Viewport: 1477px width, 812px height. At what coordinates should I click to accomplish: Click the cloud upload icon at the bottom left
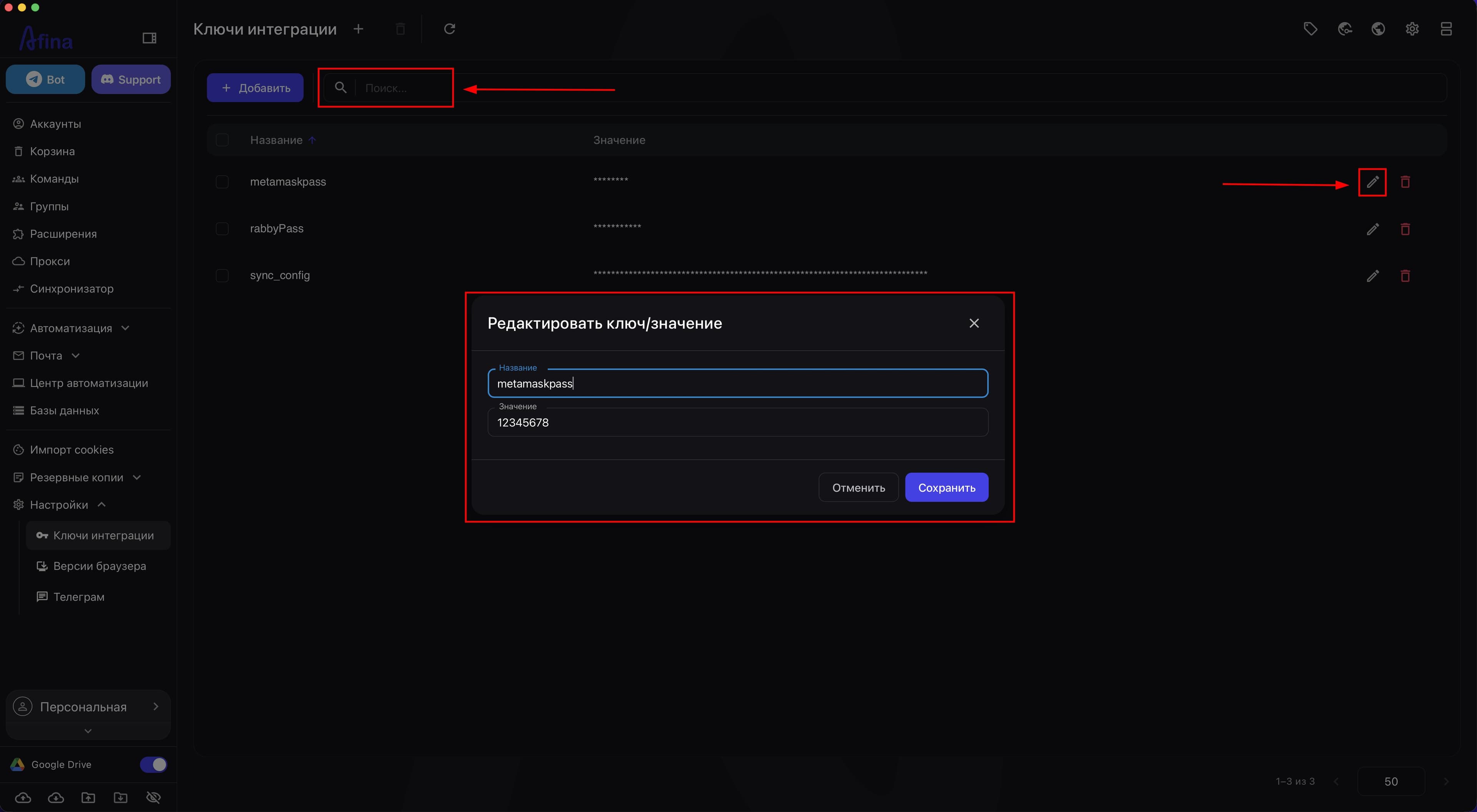[23, 798]
